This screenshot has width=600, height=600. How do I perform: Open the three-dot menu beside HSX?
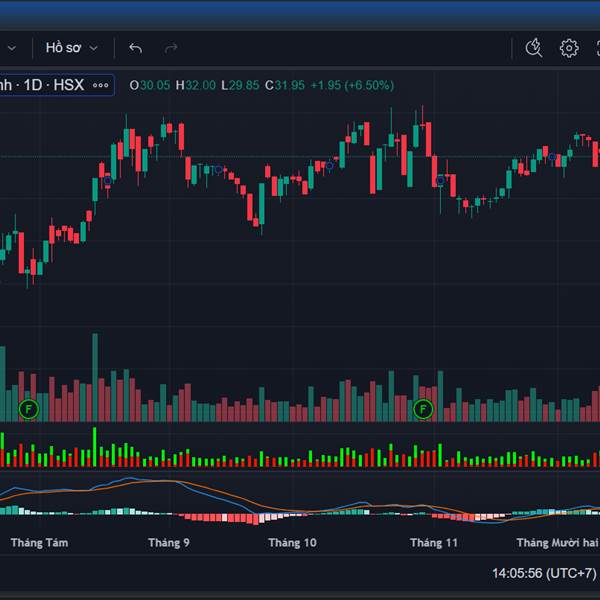(101, 85)
